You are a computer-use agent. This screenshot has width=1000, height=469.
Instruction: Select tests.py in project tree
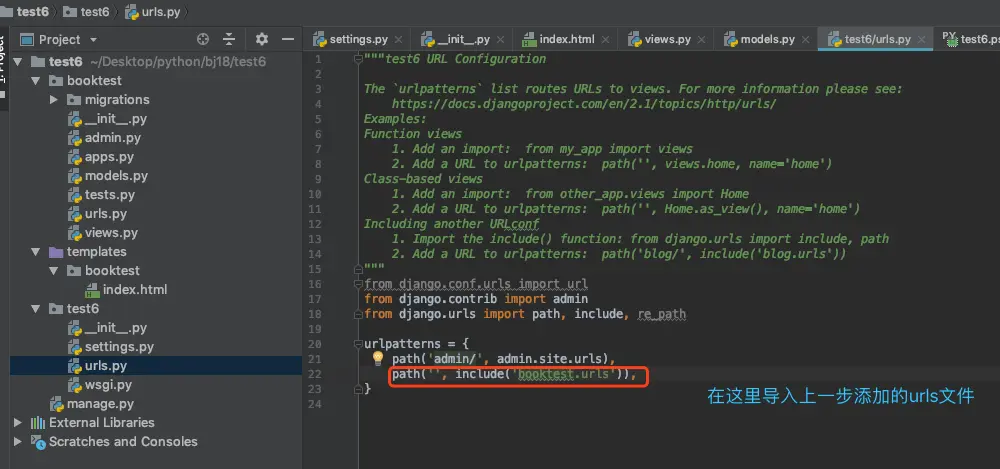coord(110,195)
